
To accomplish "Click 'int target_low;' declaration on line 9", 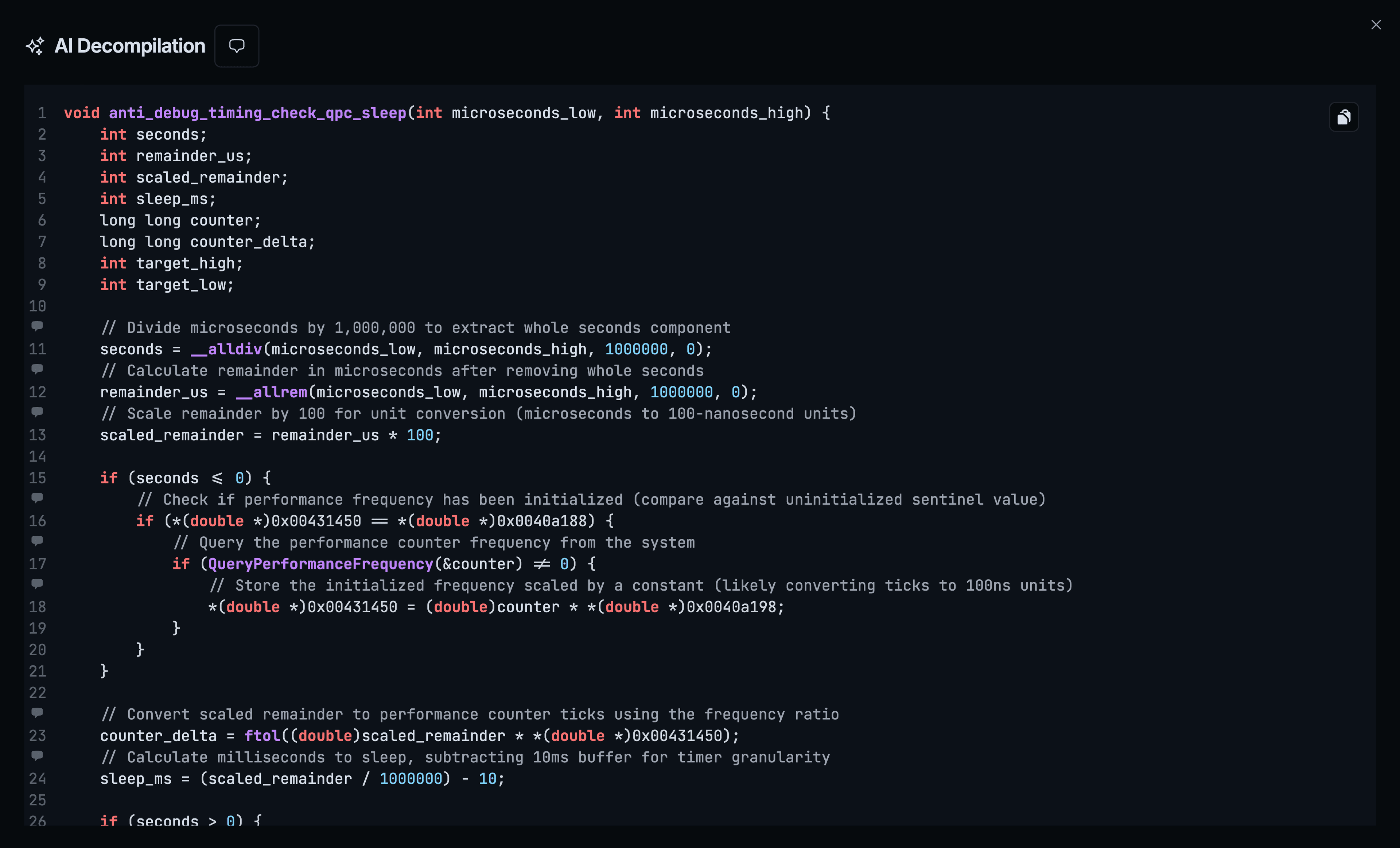I will pos(167,285).
